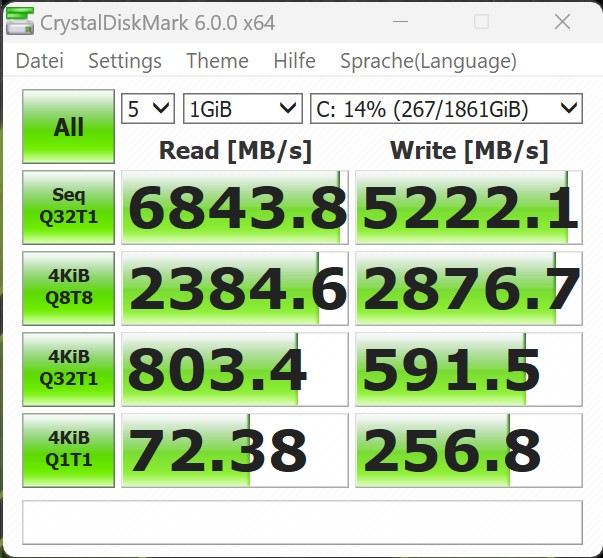The image size is (603, 558).
Task: Minimize the CrystalDiskMark window
Action: pos(400,22)
